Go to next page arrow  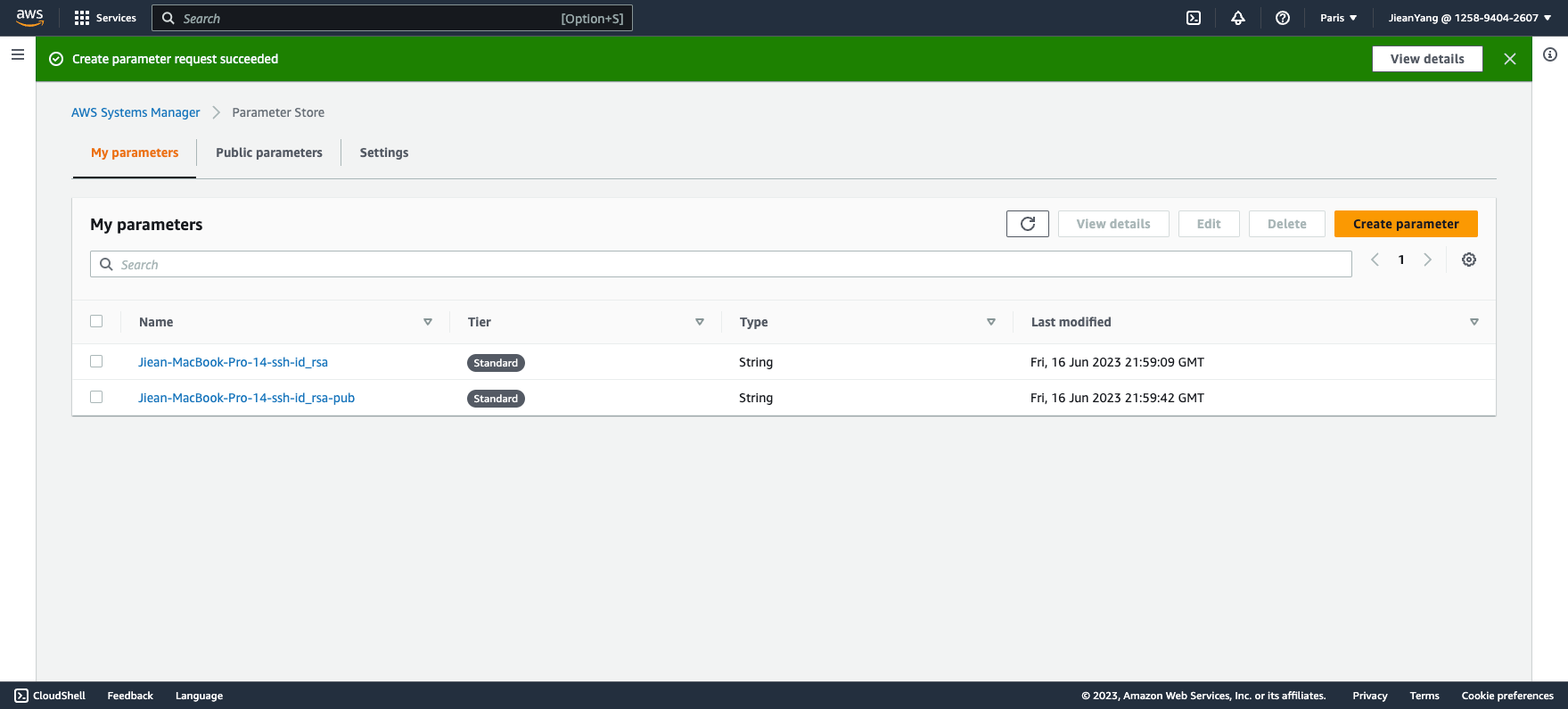pyautogui.click(x=1428, y=260)
